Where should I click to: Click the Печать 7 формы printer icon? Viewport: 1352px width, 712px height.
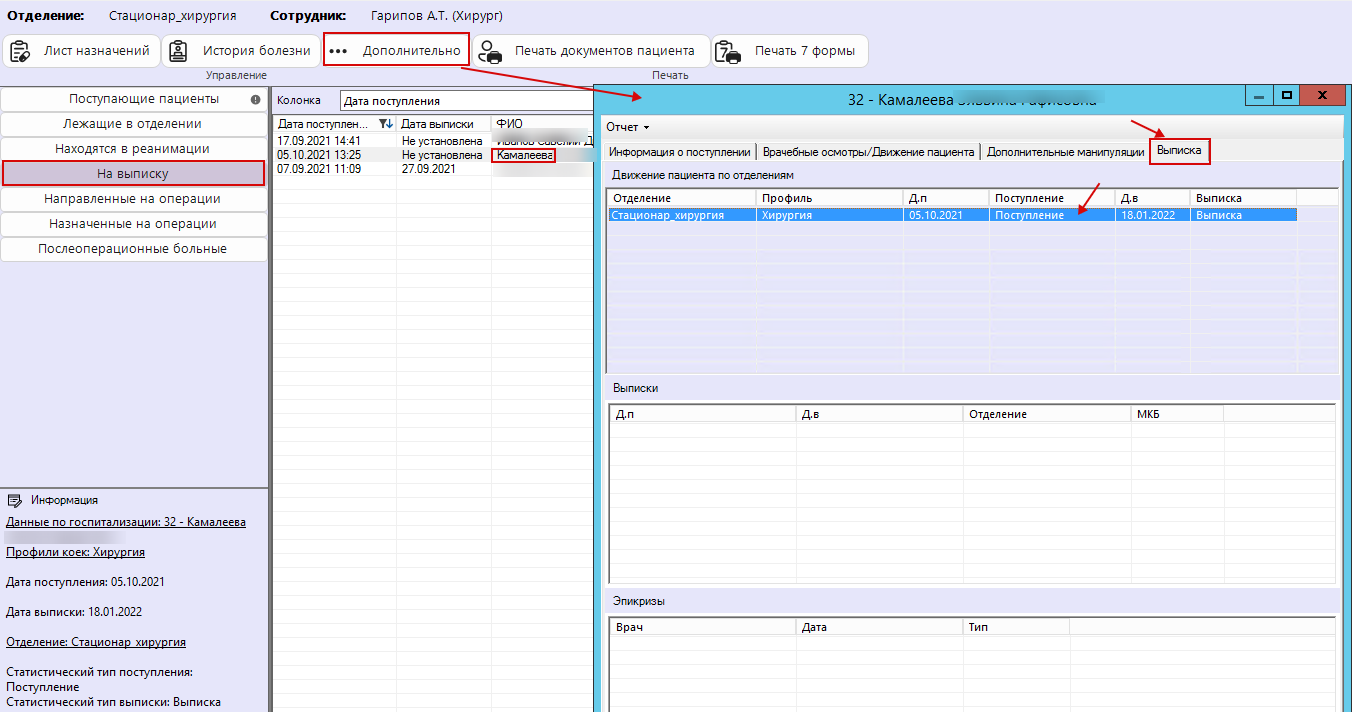[729, 52]
